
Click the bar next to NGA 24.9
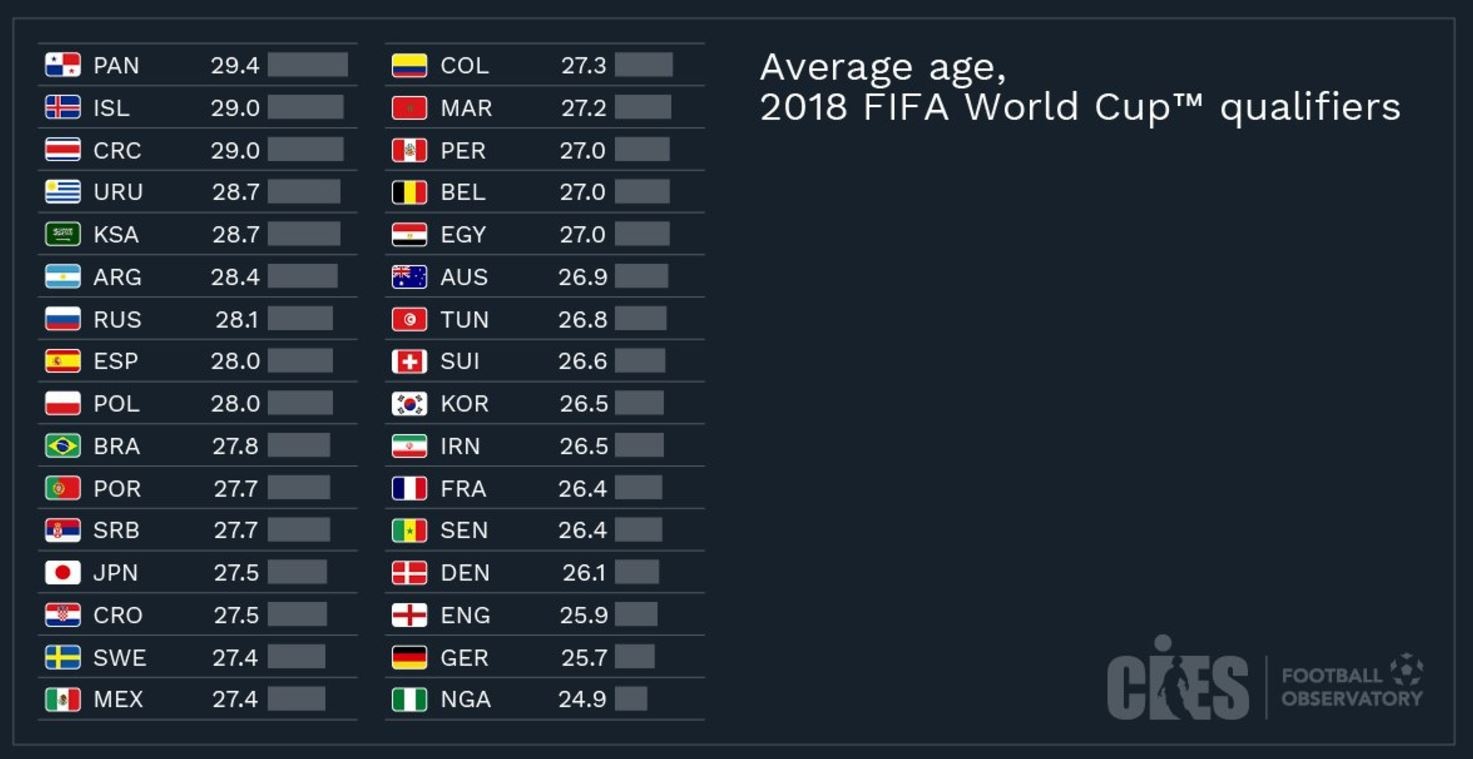click(x=630, y=700)
